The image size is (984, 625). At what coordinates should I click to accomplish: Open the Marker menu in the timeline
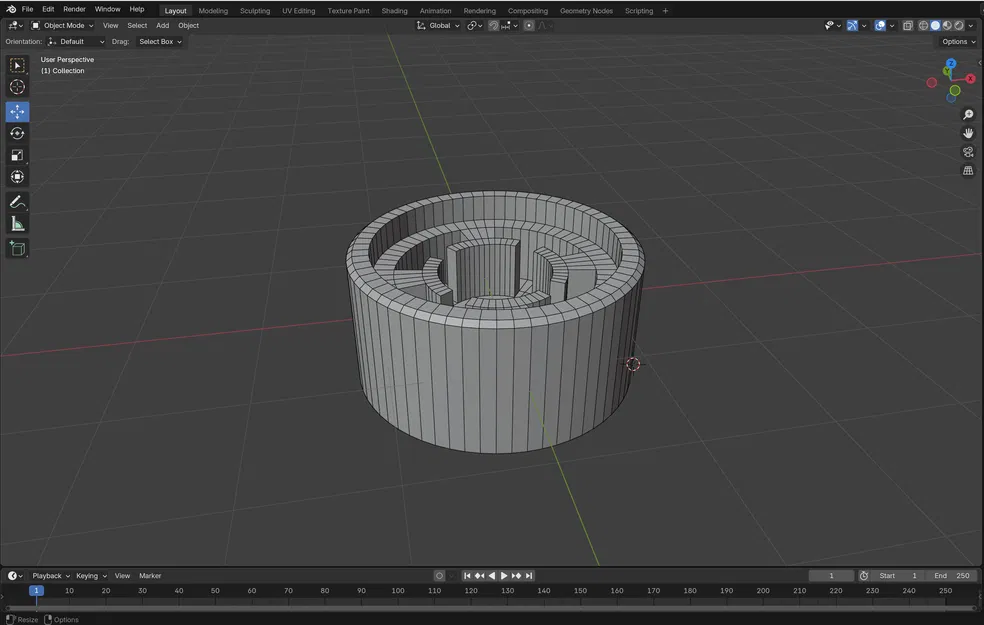click(150, 576)
